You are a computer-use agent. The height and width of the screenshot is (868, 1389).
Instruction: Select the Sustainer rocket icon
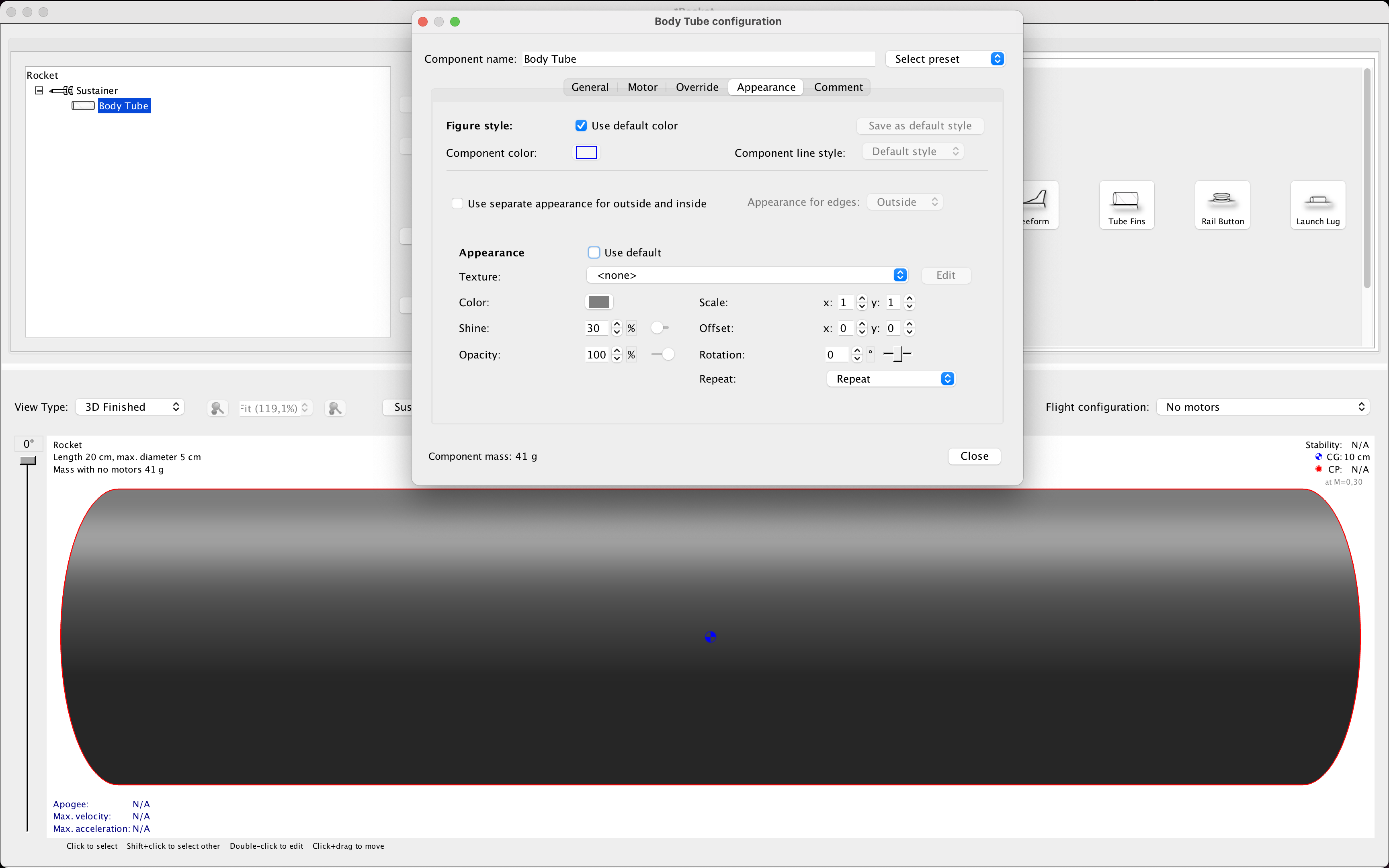point(62,90)
